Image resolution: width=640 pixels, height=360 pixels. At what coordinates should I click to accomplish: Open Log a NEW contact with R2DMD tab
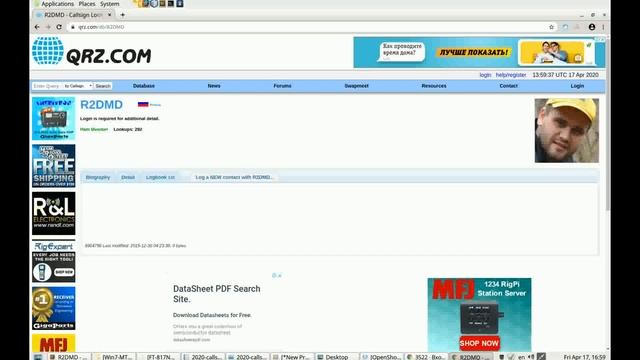coord(234,177)
